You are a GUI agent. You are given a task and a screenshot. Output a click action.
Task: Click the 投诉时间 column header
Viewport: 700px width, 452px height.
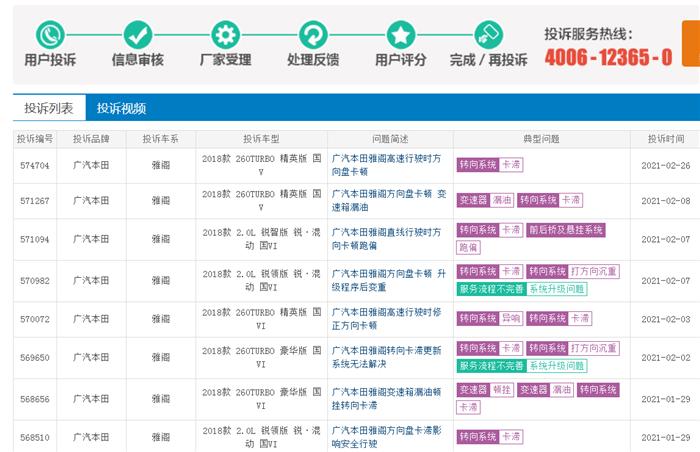pos(666,139)
